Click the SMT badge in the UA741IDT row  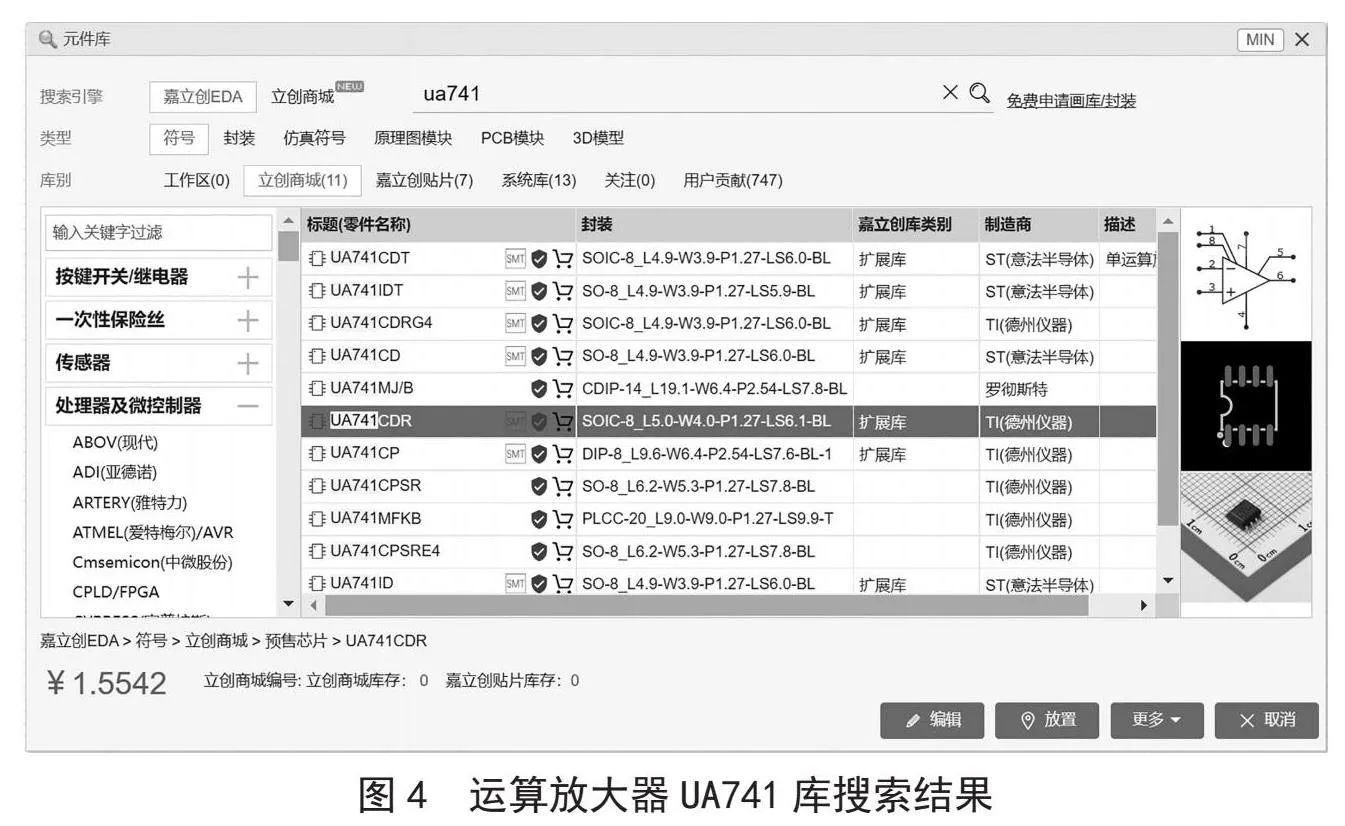pyautogui.click(x=515, y=292)
